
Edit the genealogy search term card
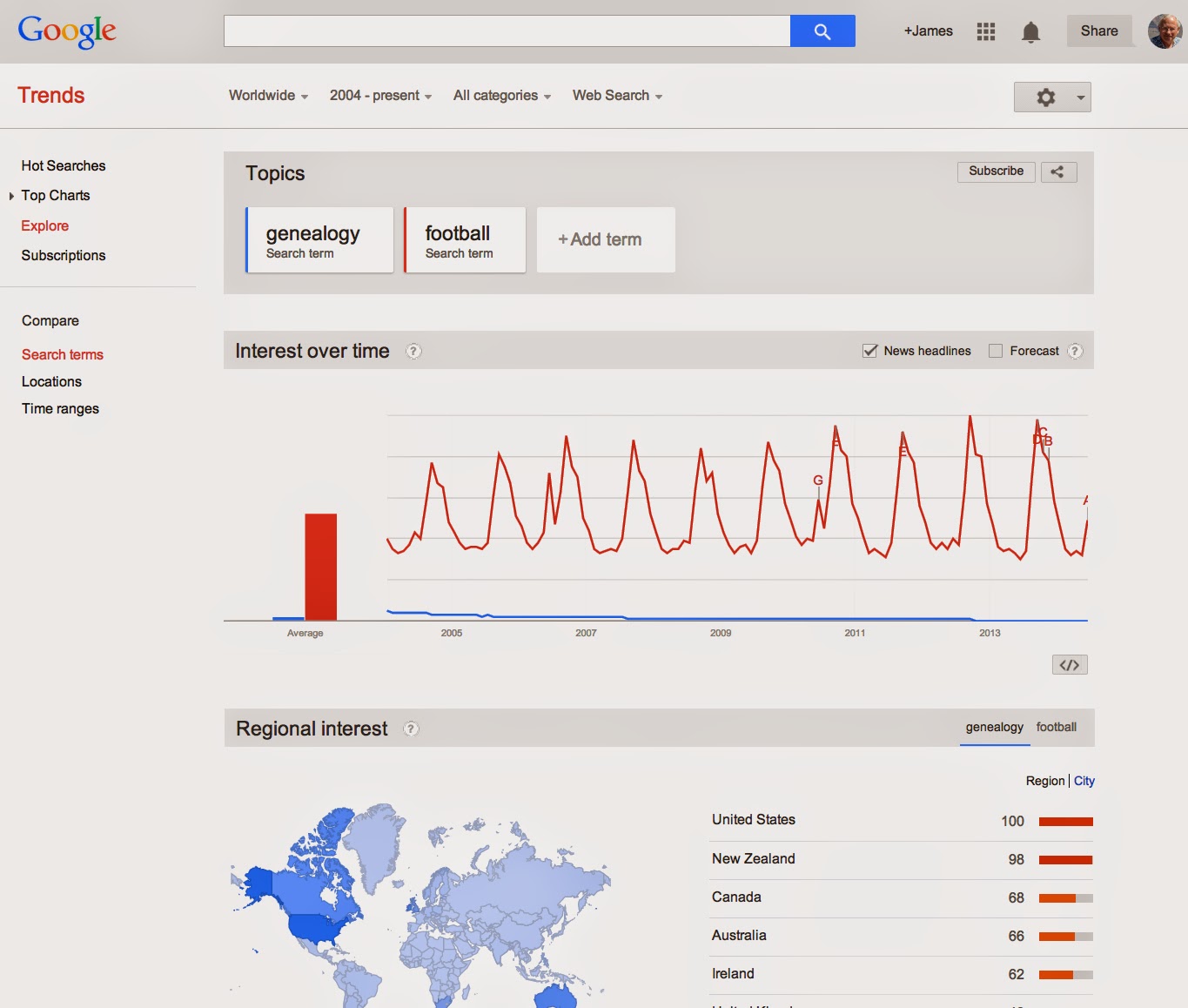(319, 240)
